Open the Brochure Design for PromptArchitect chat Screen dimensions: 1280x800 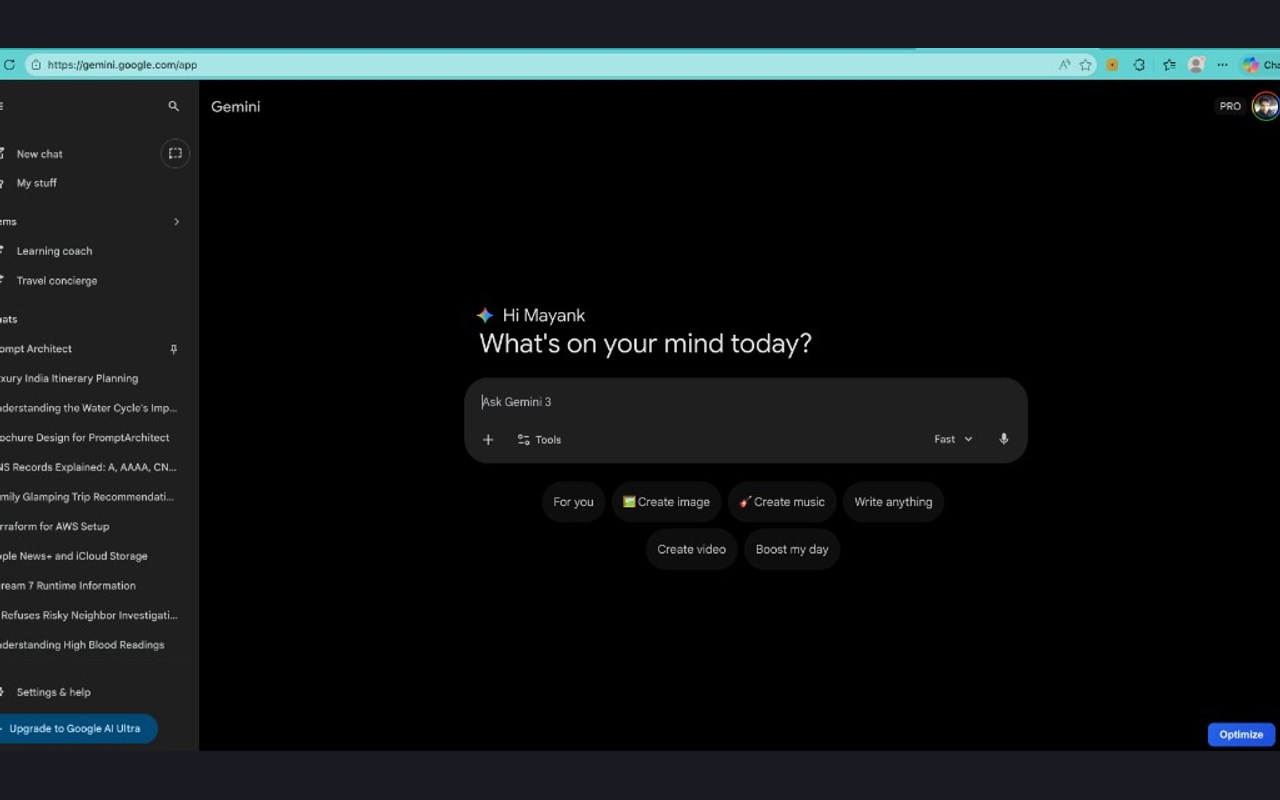84,438
